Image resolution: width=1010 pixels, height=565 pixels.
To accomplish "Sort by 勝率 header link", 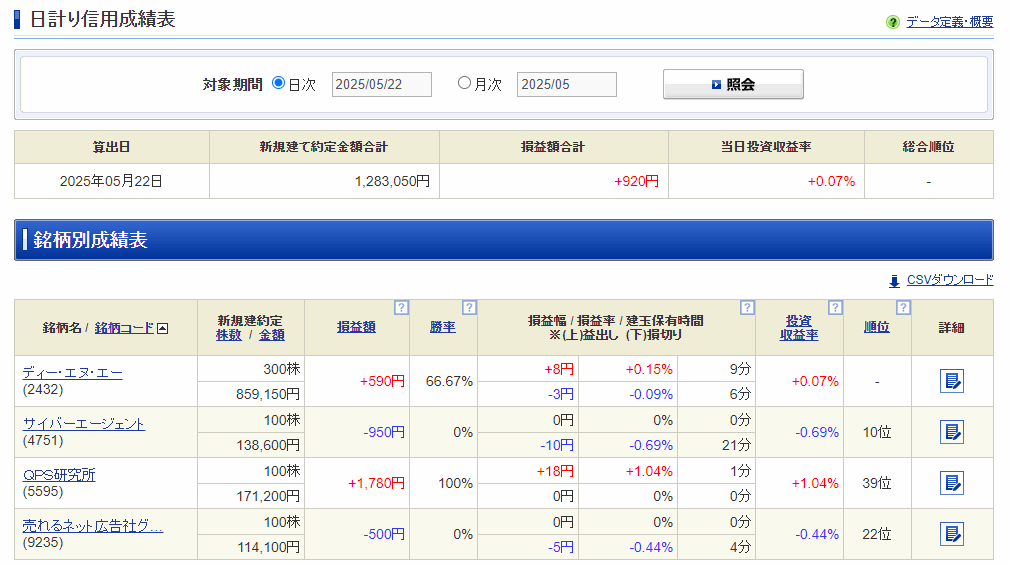I will [x=443, y=327].
